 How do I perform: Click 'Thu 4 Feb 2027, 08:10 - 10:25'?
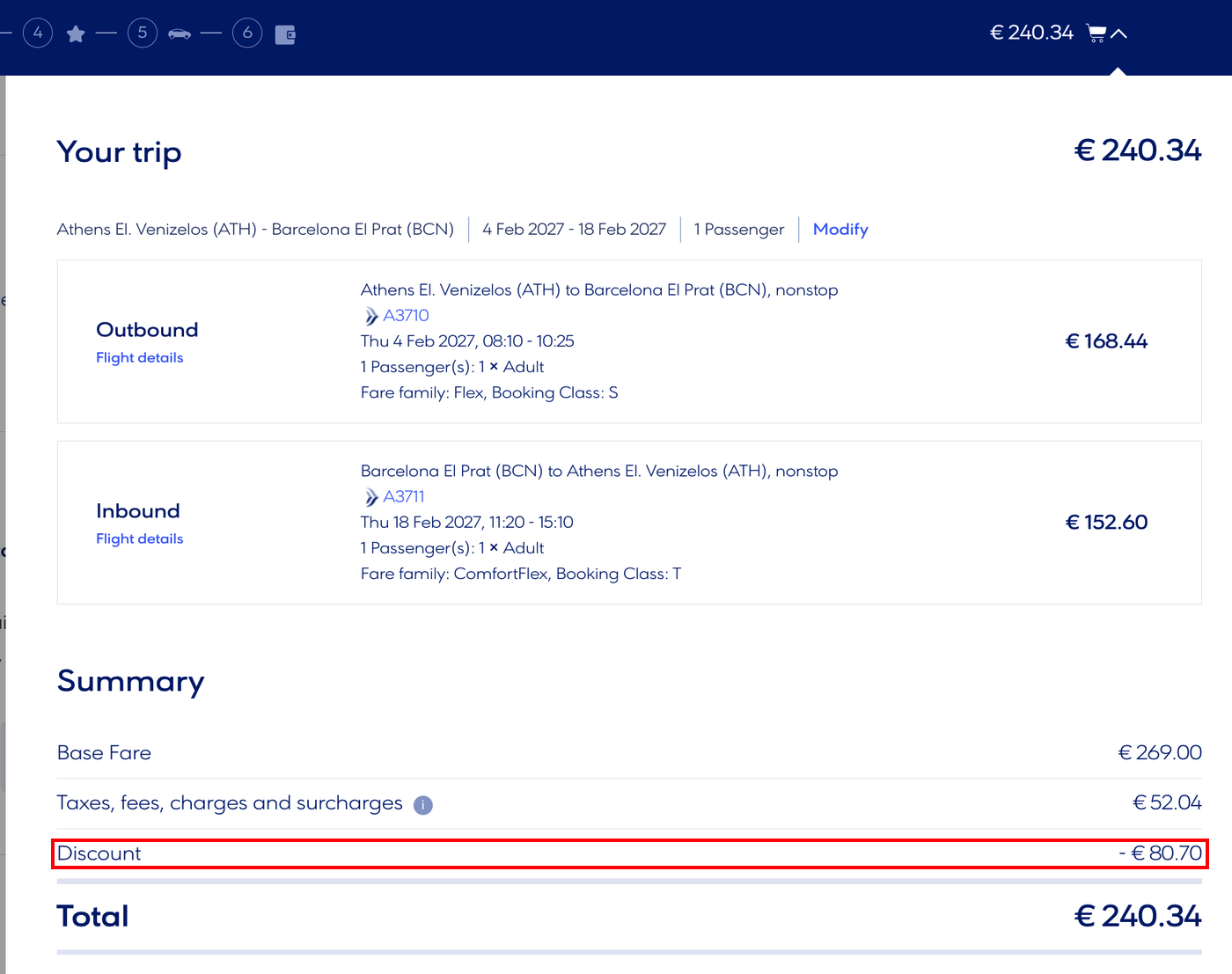(467, 341)
